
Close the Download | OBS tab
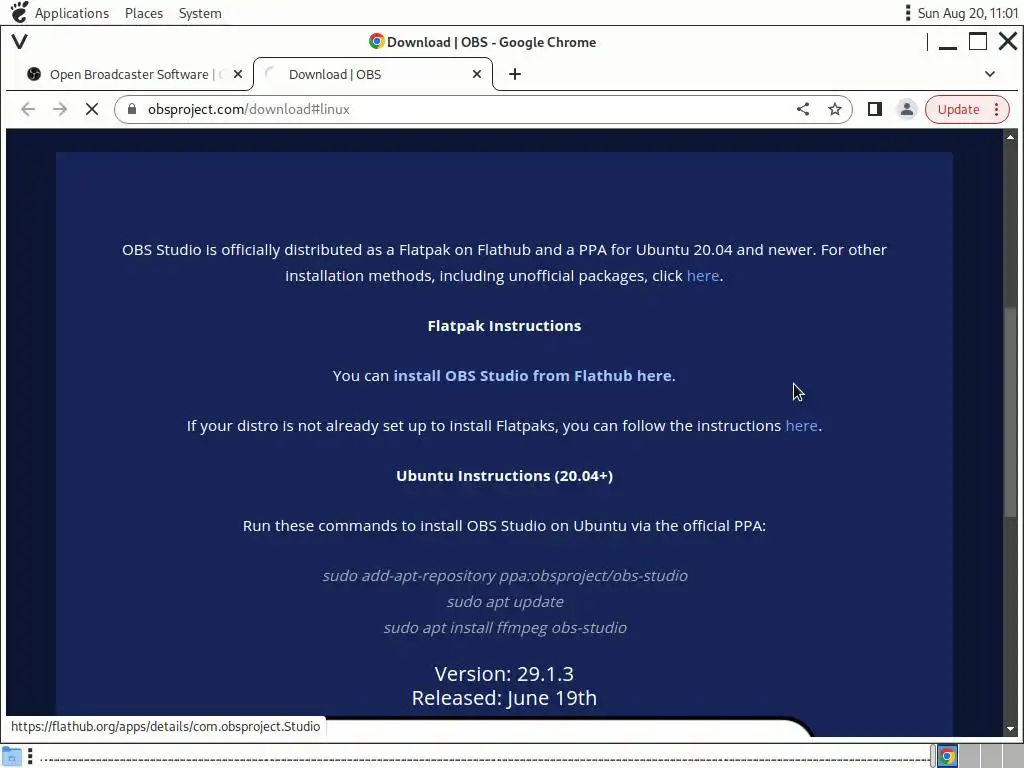click(477, 74)
